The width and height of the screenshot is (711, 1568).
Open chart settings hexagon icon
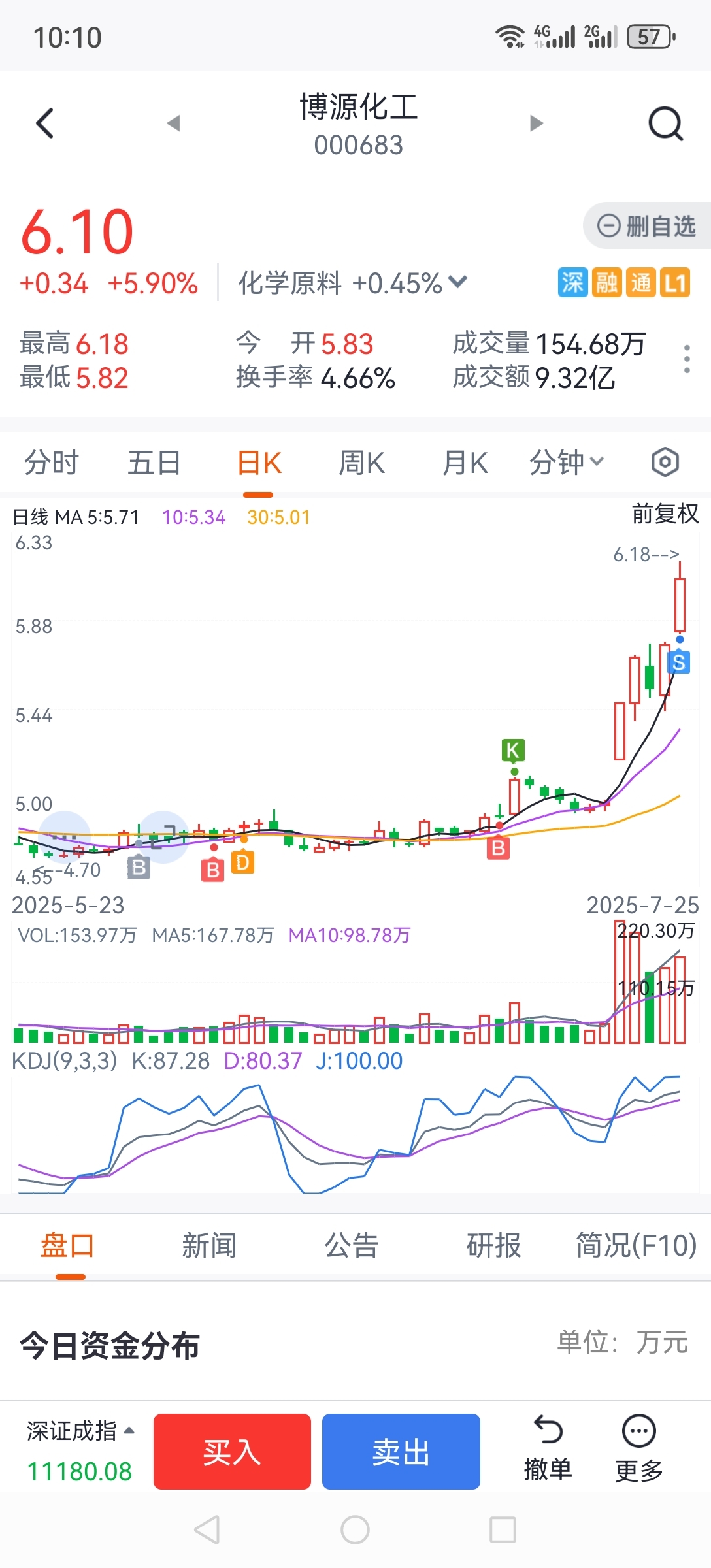click(665, 463)
